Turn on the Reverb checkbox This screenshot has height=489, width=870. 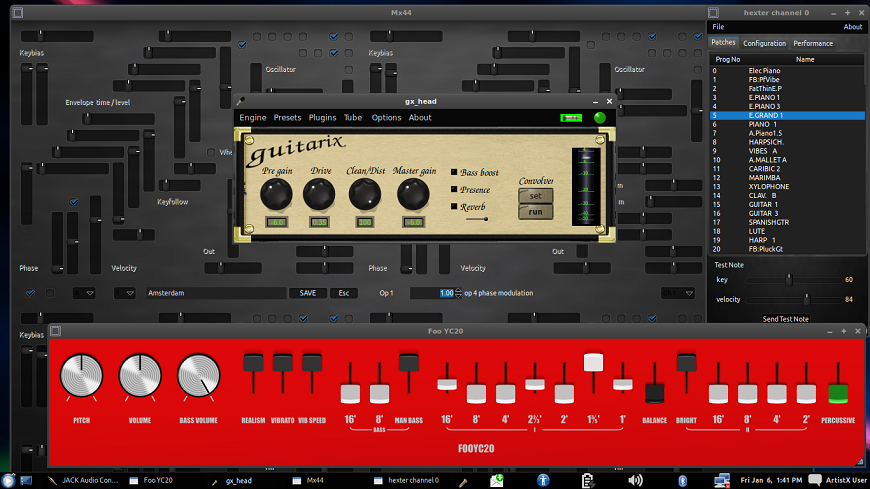tap(455, 206)
